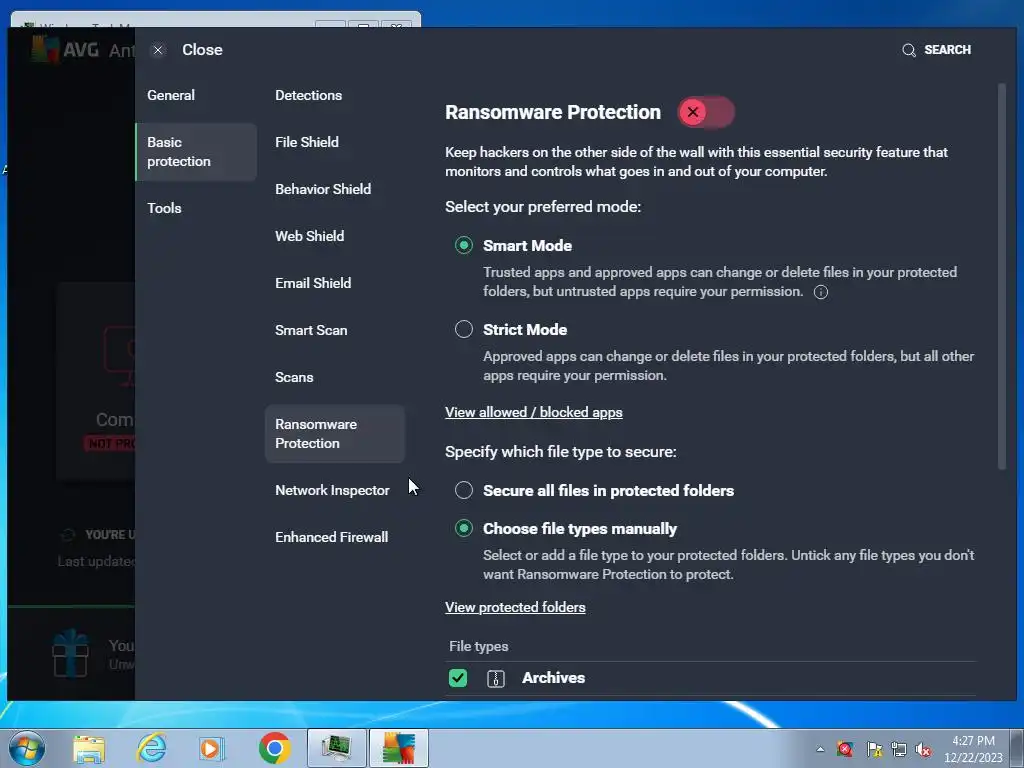This screenshot has width=1024, height=768.
Task: Click the taskbar clock showing 4:27 PM
Action: [x=973, y=749]
